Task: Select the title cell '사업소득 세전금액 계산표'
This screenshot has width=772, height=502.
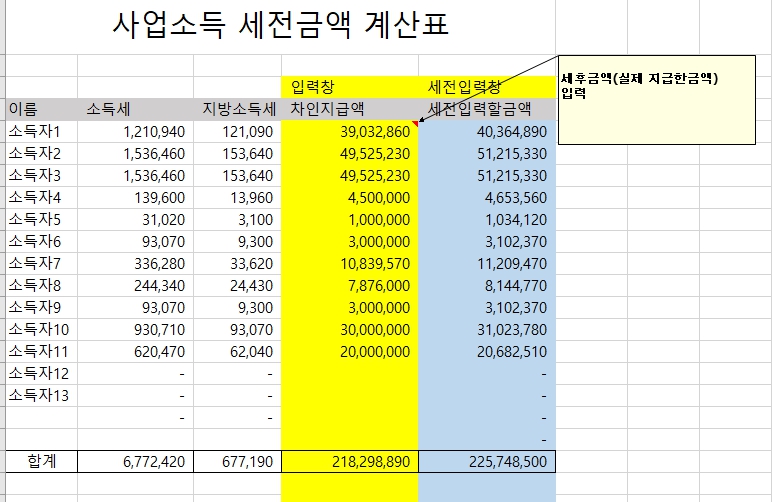Action: click(x=281, y=25)
